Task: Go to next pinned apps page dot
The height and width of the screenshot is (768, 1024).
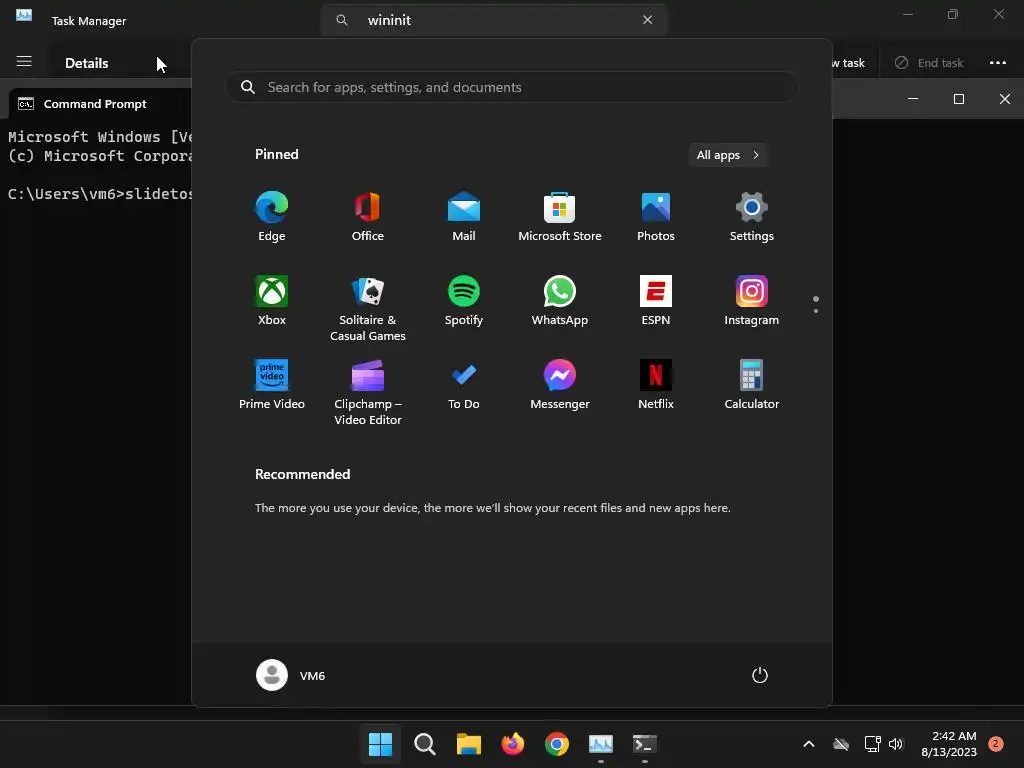Action: pos(816,311)
